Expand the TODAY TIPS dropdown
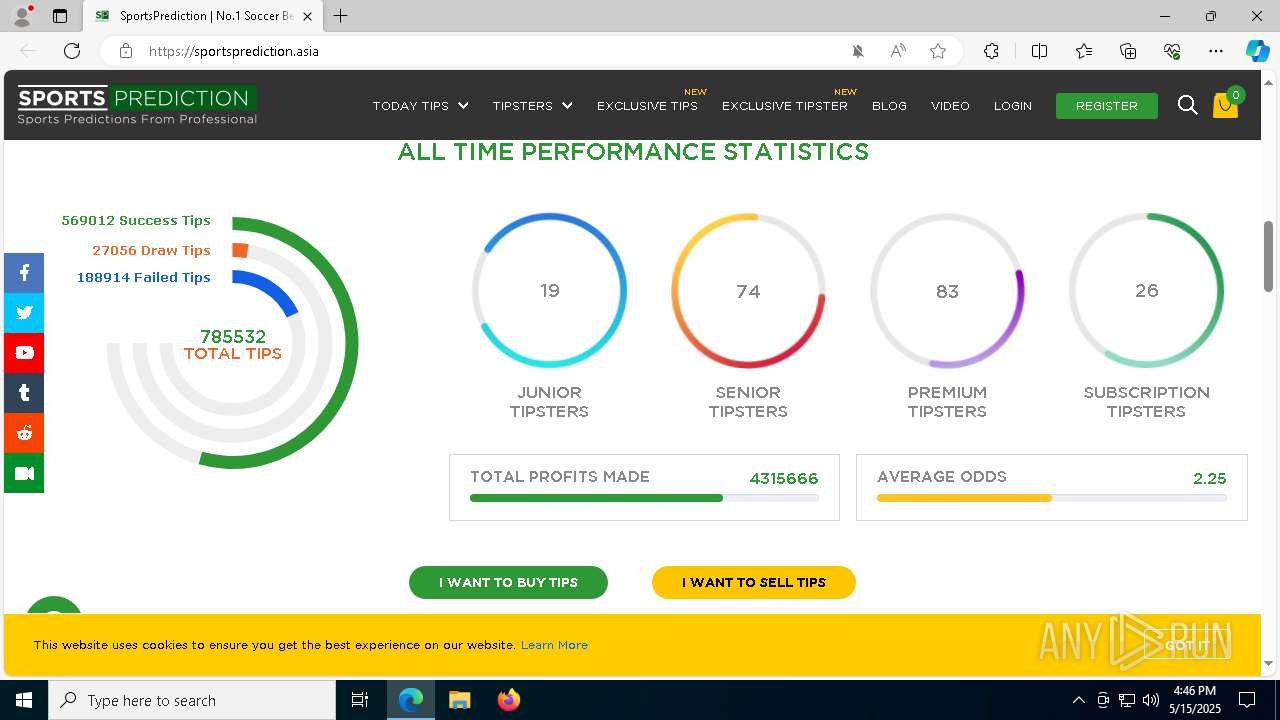Viewport: 1280px width, 720px height. [420, 106]
